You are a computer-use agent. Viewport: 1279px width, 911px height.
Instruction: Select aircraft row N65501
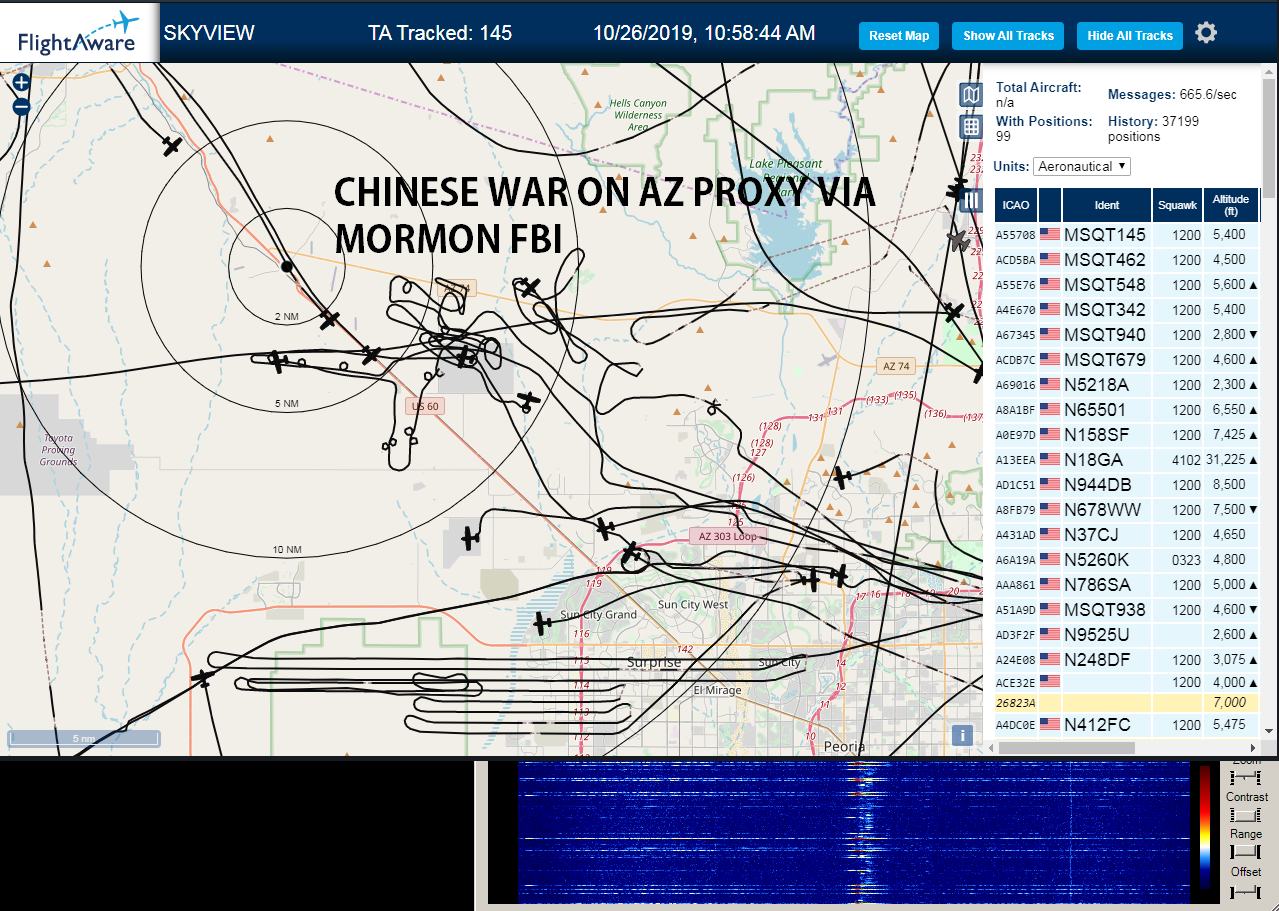click(1126, 410)
